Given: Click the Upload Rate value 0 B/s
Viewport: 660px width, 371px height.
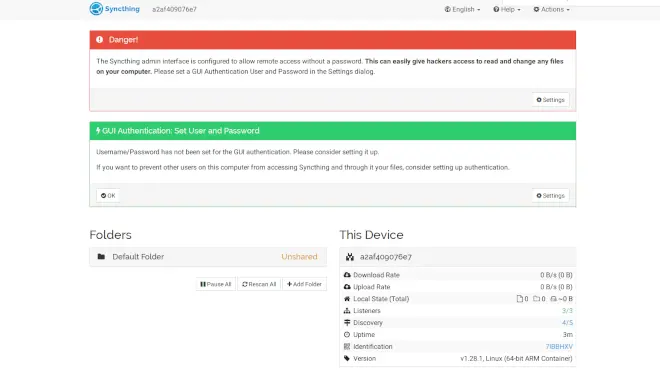Looking at the screenshot, I should tap(556, 287).
